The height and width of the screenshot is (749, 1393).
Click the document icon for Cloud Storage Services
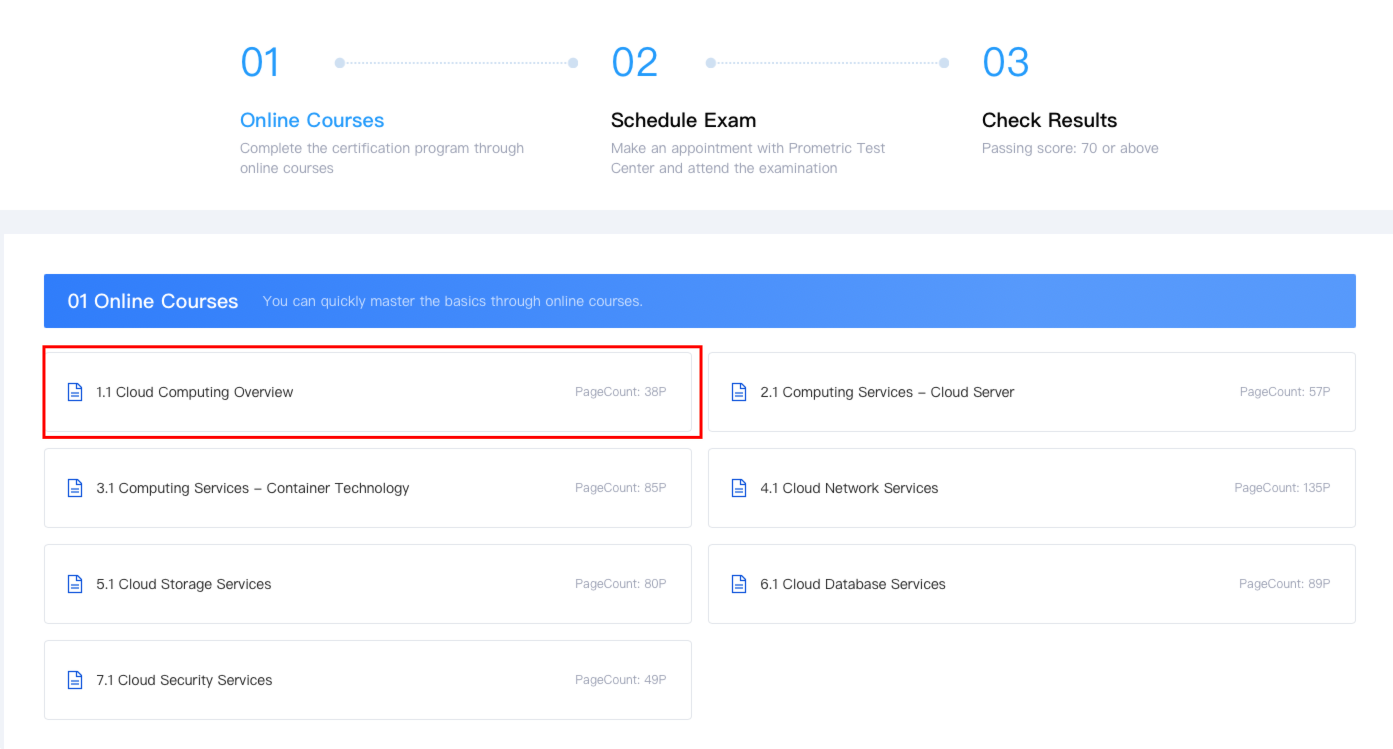(x=75, y=584)
